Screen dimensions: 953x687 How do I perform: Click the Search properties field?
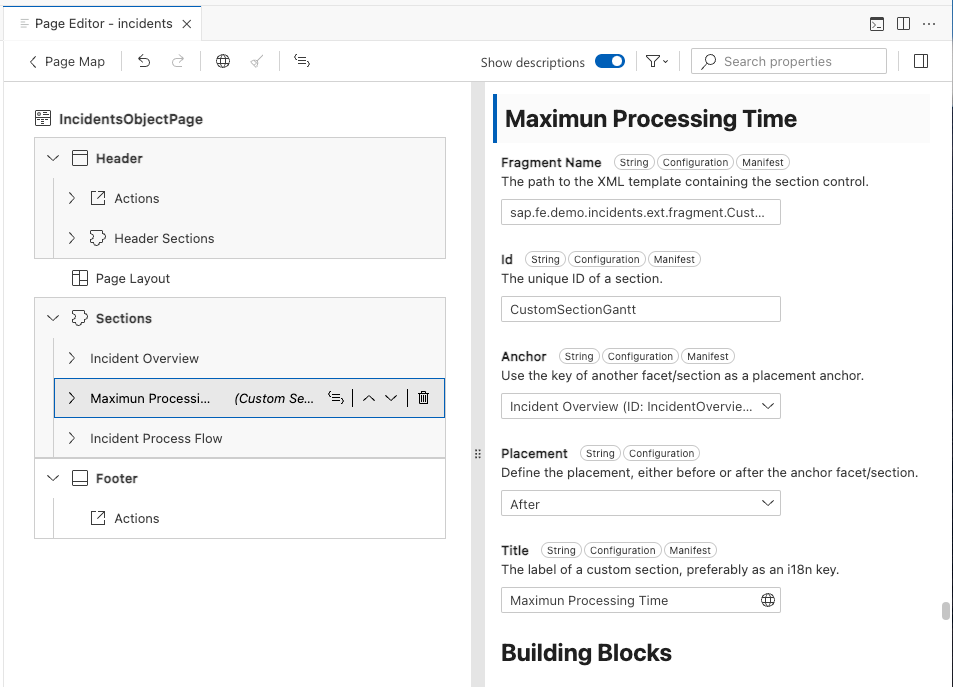[790, 62]
